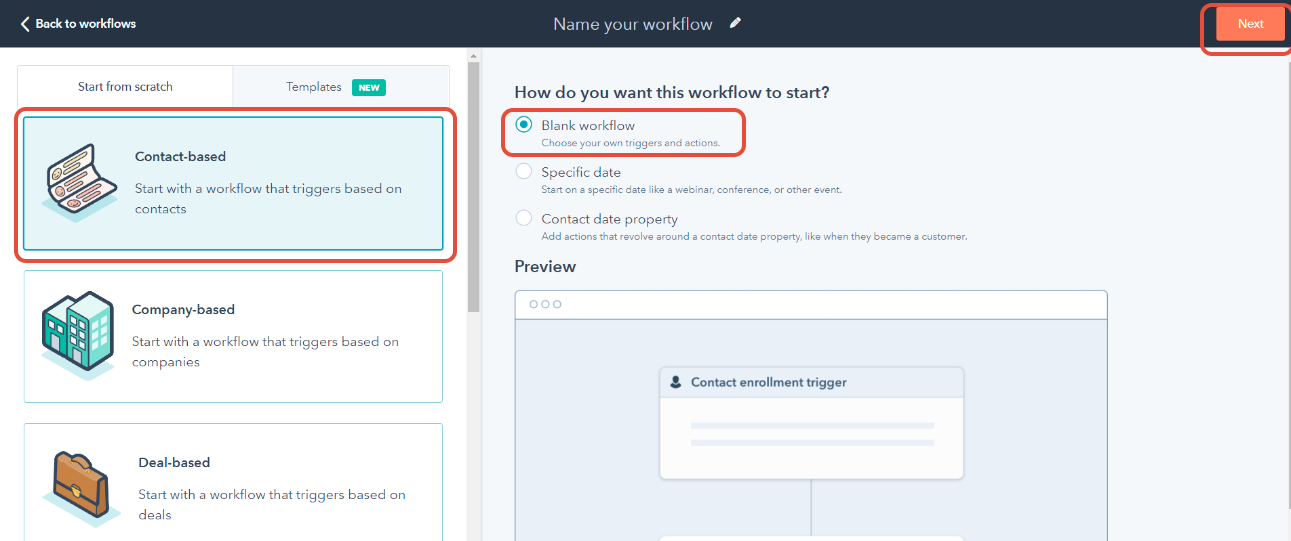Click the NEW badge on Templates
This screenshot has height=541, width=1291.
[x=369, y=87]
